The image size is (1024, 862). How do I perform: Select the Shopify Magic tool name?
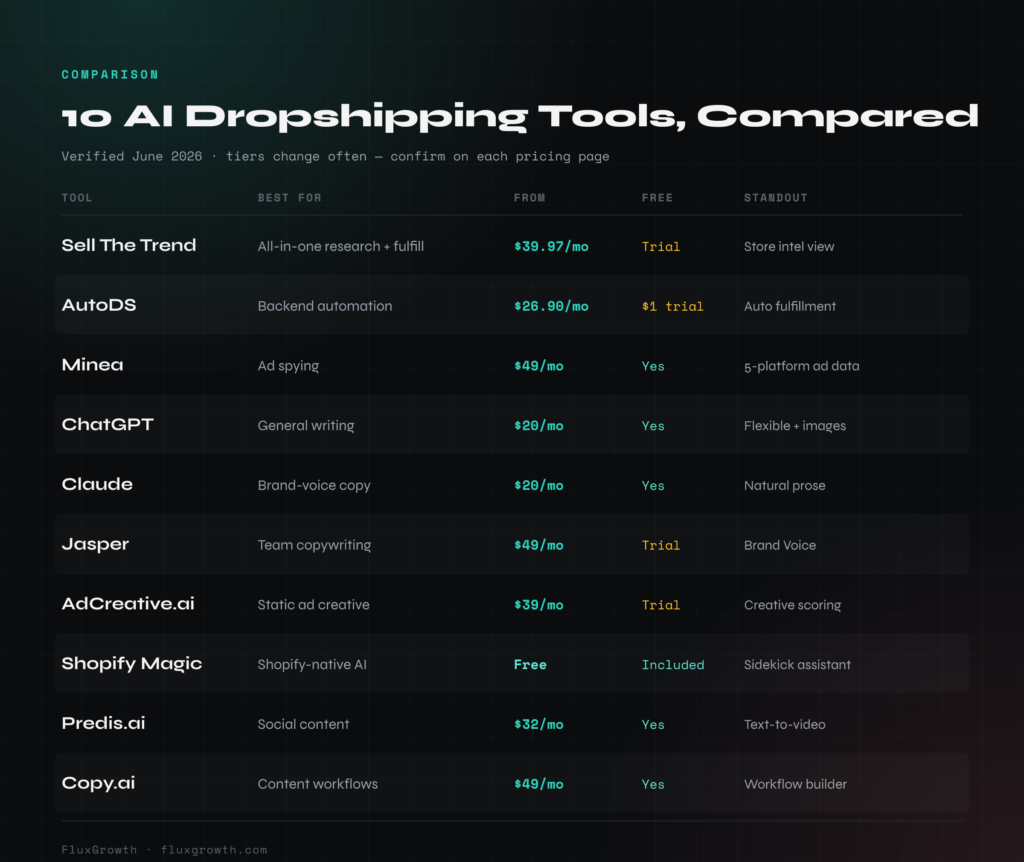132,663
